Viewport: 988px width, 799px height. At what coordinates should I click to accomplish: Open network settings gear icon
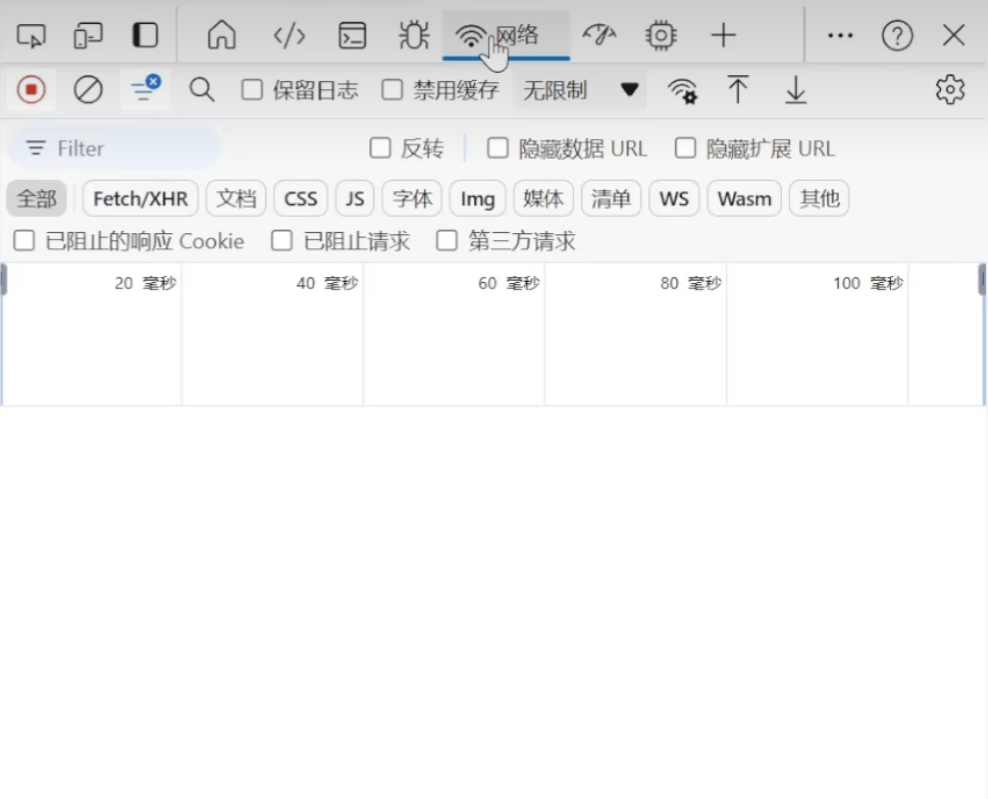click(950, 89)
